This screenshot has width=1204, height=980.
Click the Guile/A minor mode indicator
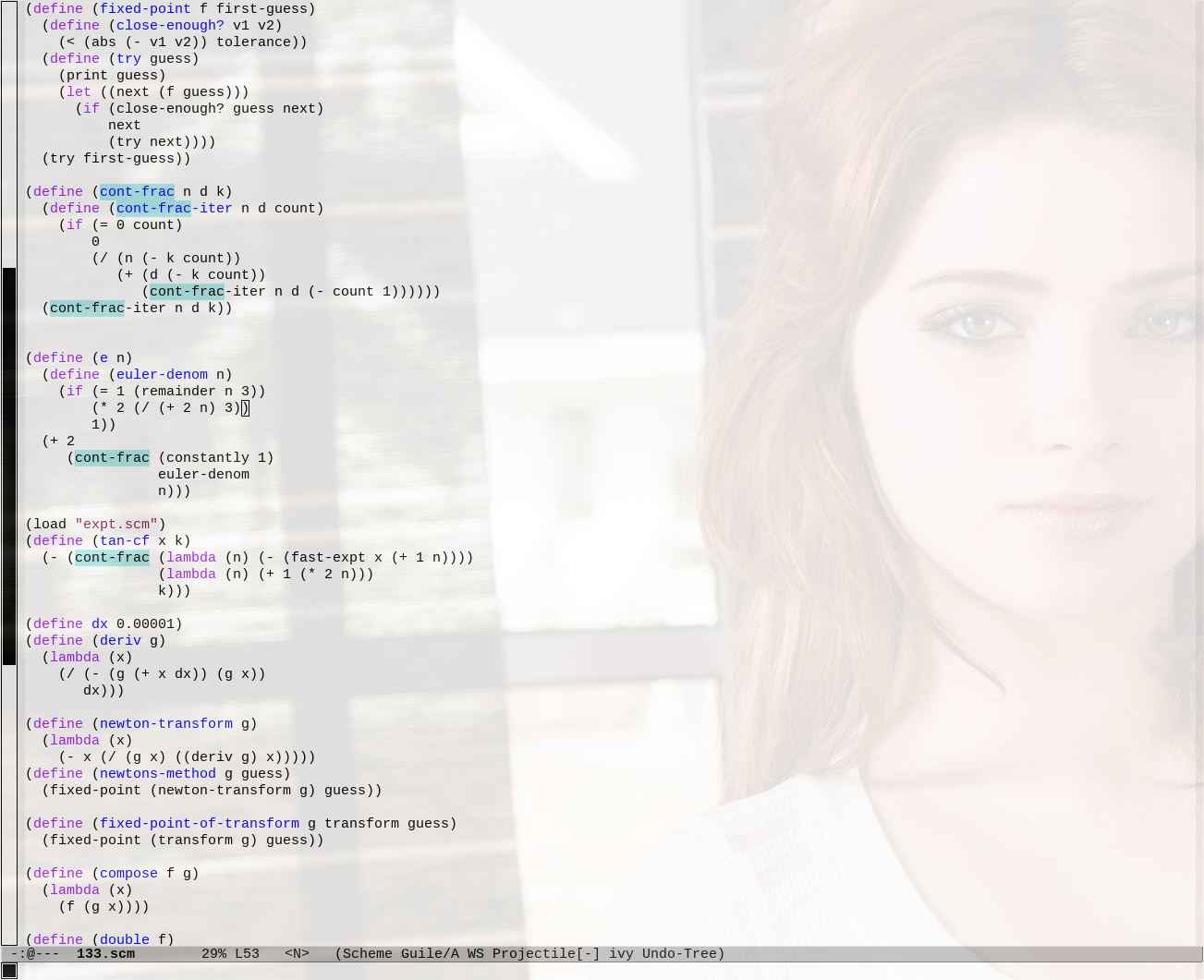(x=430, y=953)
